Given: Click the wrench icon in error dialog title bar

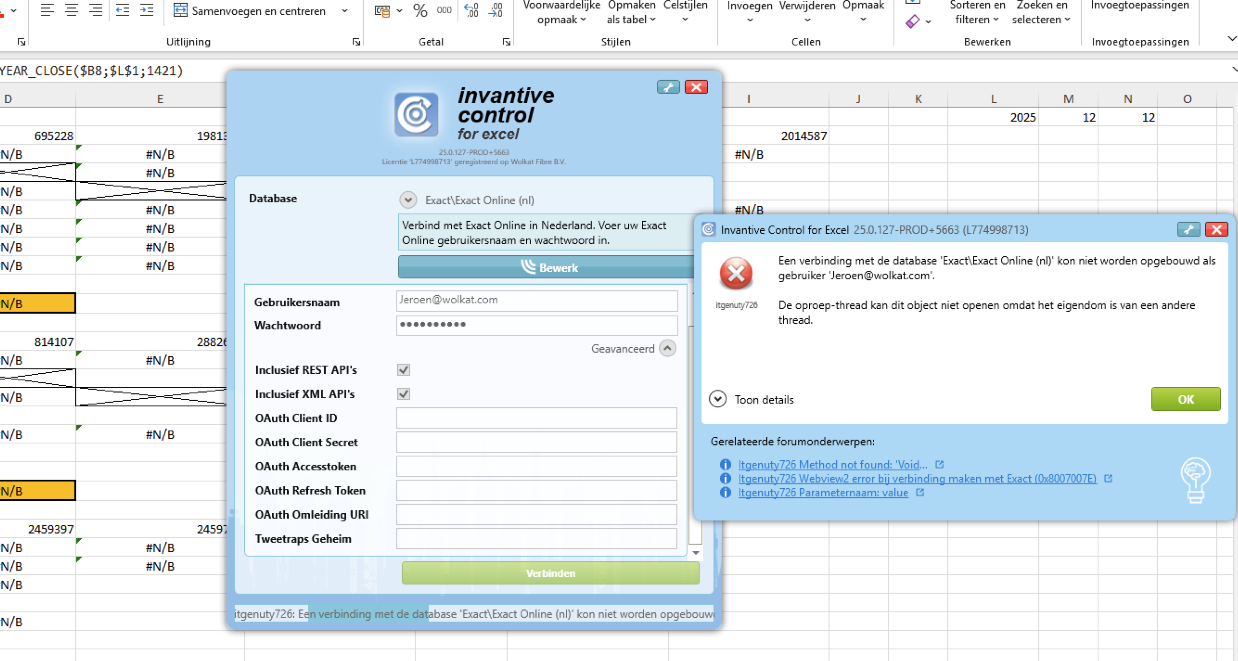Looking at the screenshot, I should [1188, 229].
